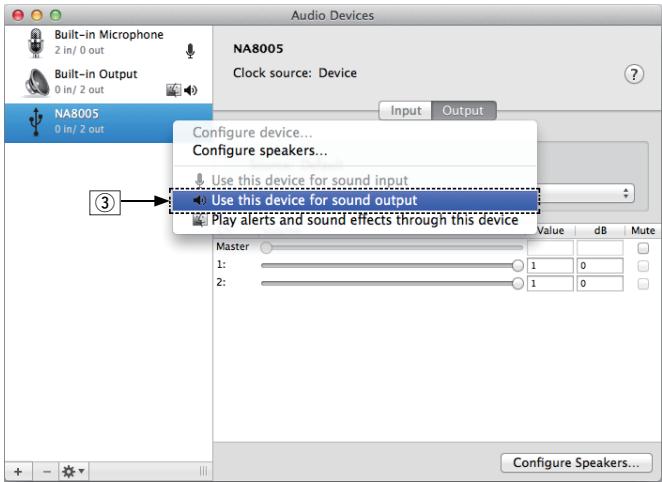This screenshot has width=662, height=482.
Task: Click the NA8005 heading in details pane
Action: (x=258, y=49)
